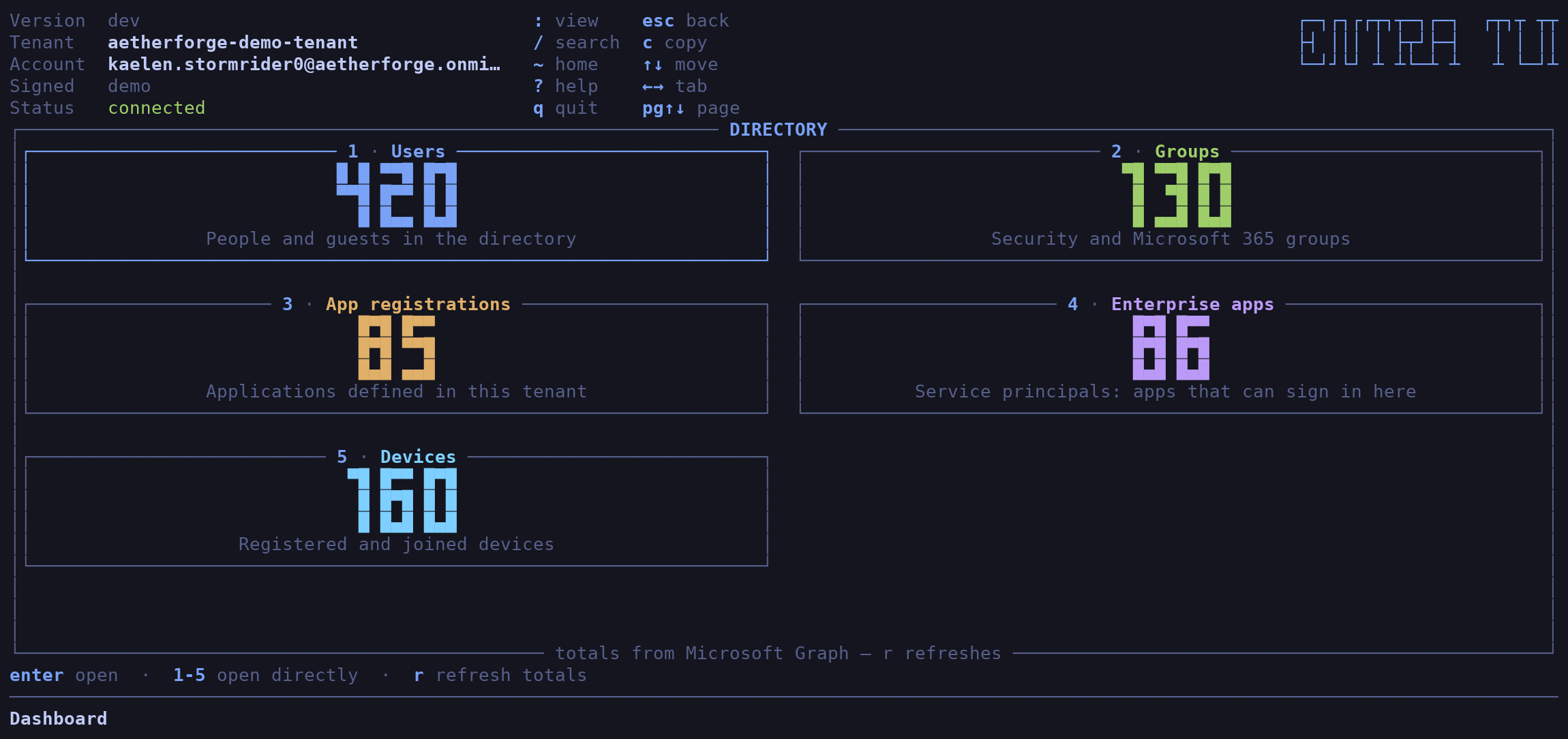Click the Signed value 'demo'
This screenshot has height=739, width=1568.
[x=130, y=87]
